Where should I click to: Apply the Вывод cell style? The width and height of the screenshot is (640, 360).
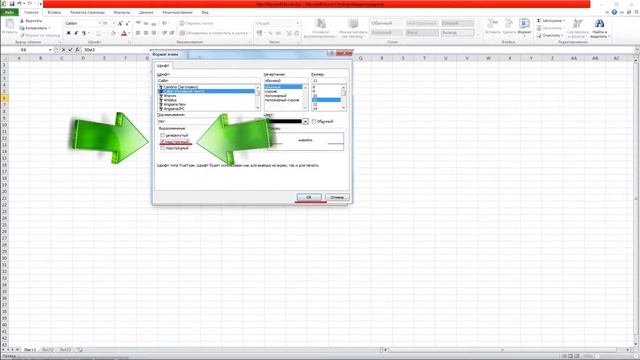coord(458,33)
